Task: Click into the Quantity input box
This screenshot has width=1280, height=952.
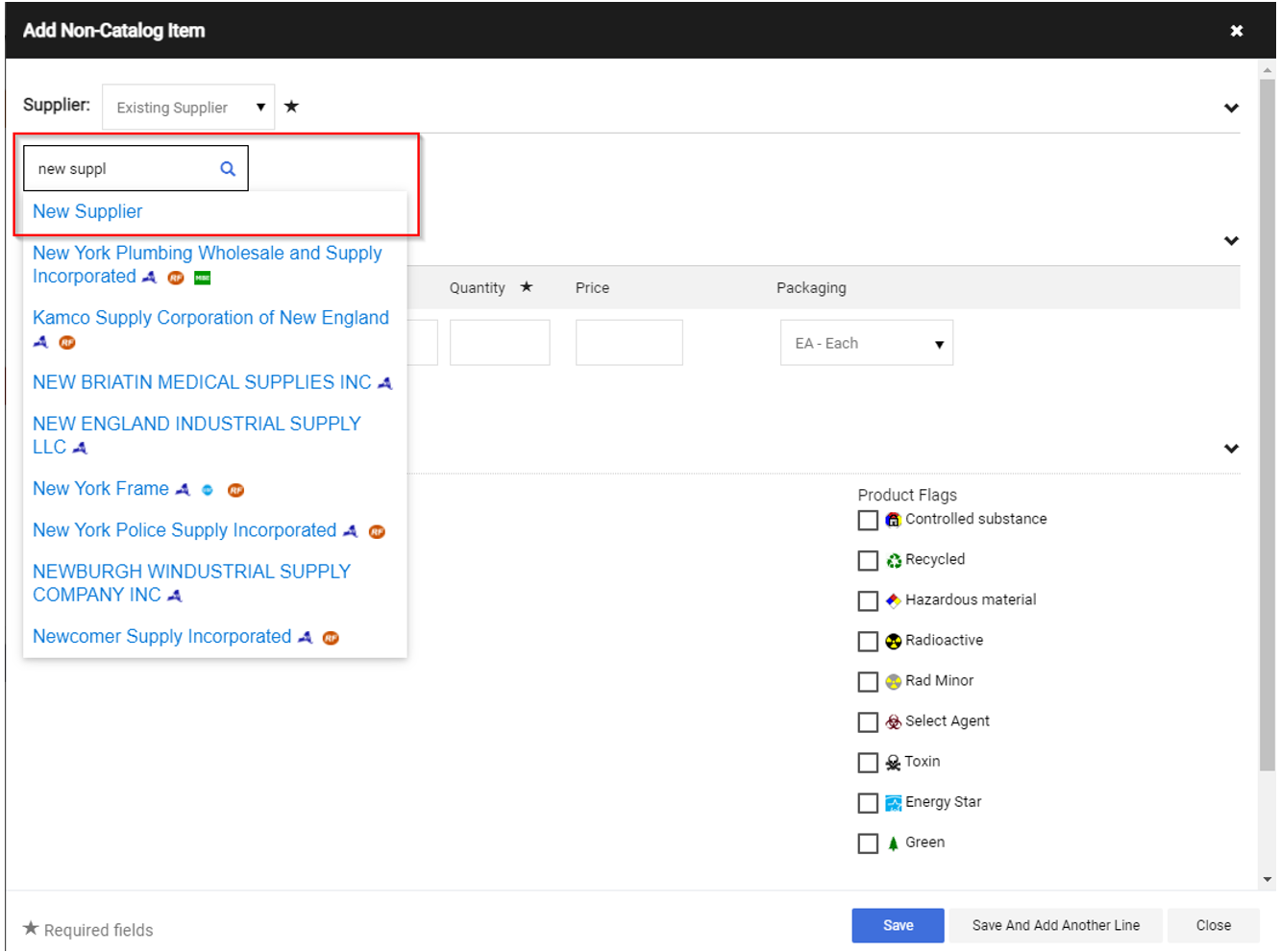Action: click(x=500, y=343)
